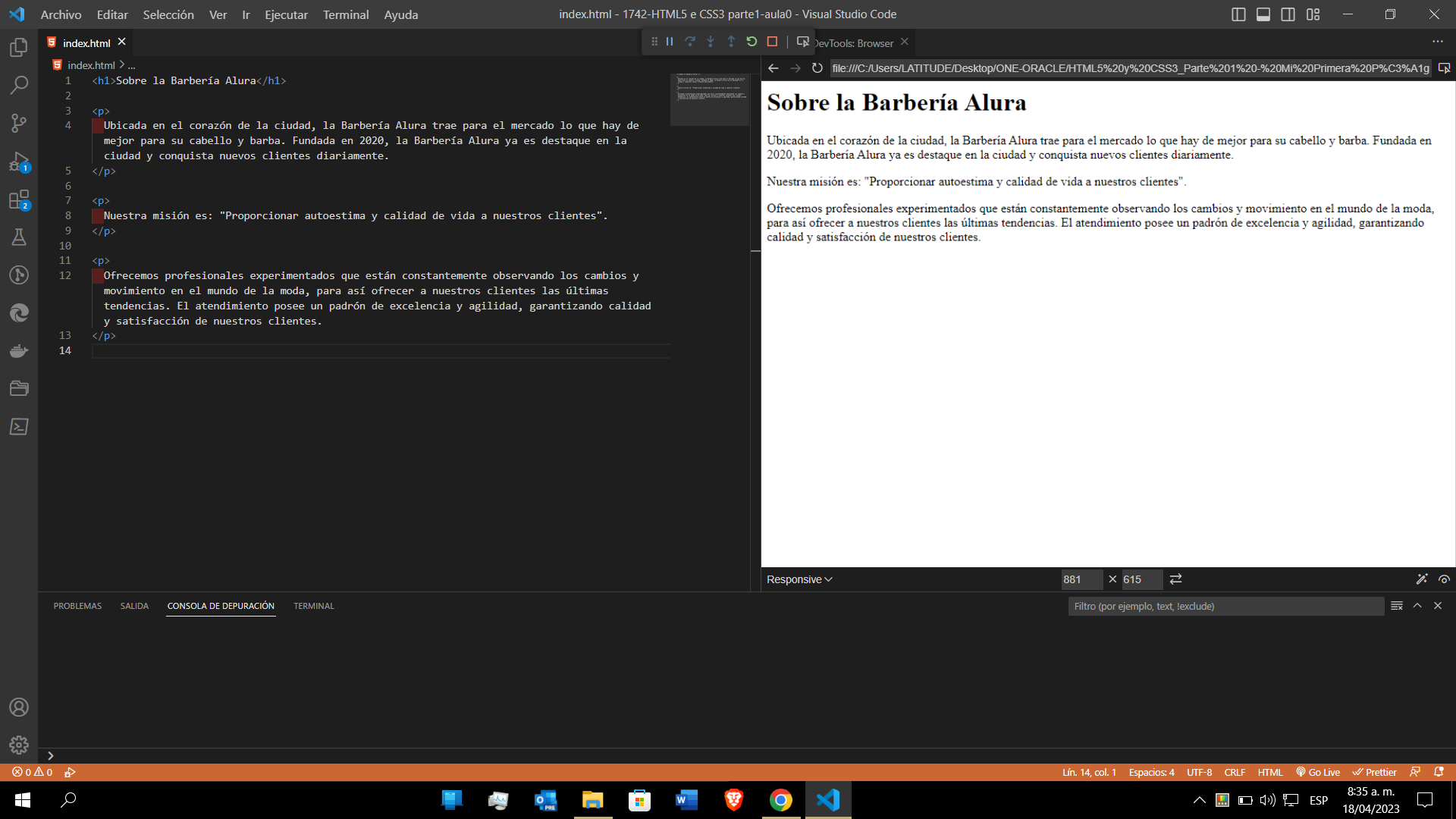This screenshot has width=1456, height=819.
Task: Click the viewport width field 881
Action: (1081, 579)
